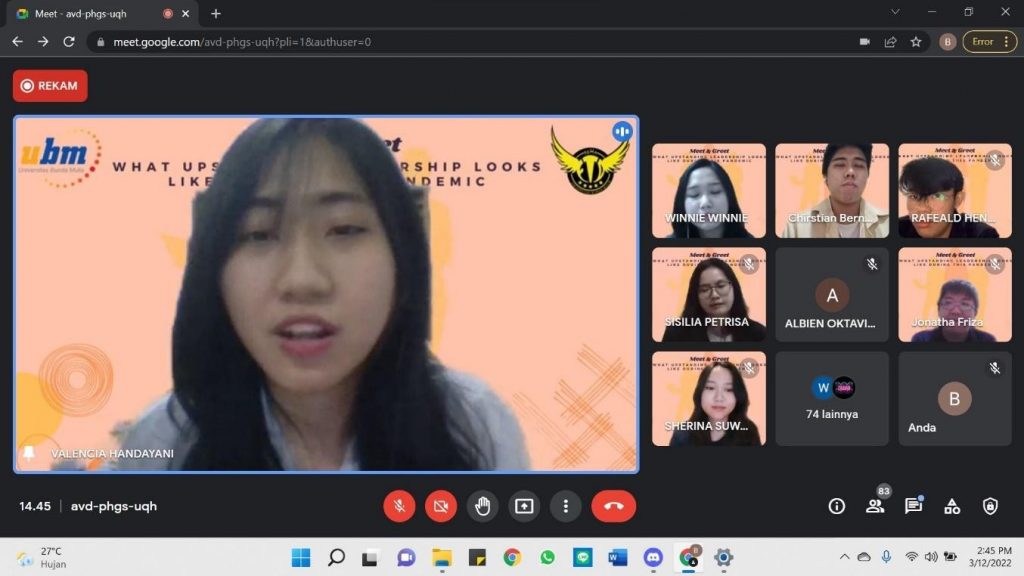Open LINE app from taskbar
This screenshot has width=1024, height=576.
[x=583, y=558]
